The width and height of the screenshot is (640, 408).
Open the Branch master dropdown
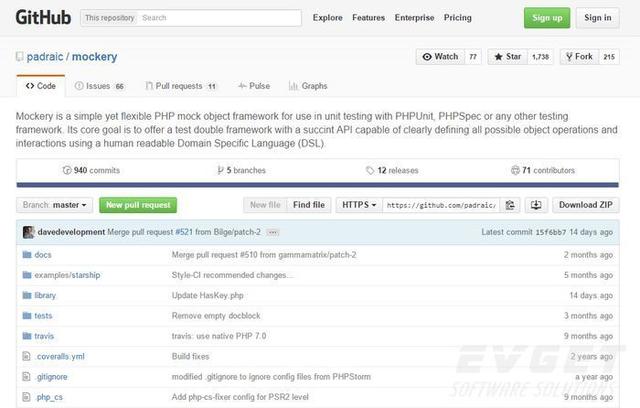55,205
